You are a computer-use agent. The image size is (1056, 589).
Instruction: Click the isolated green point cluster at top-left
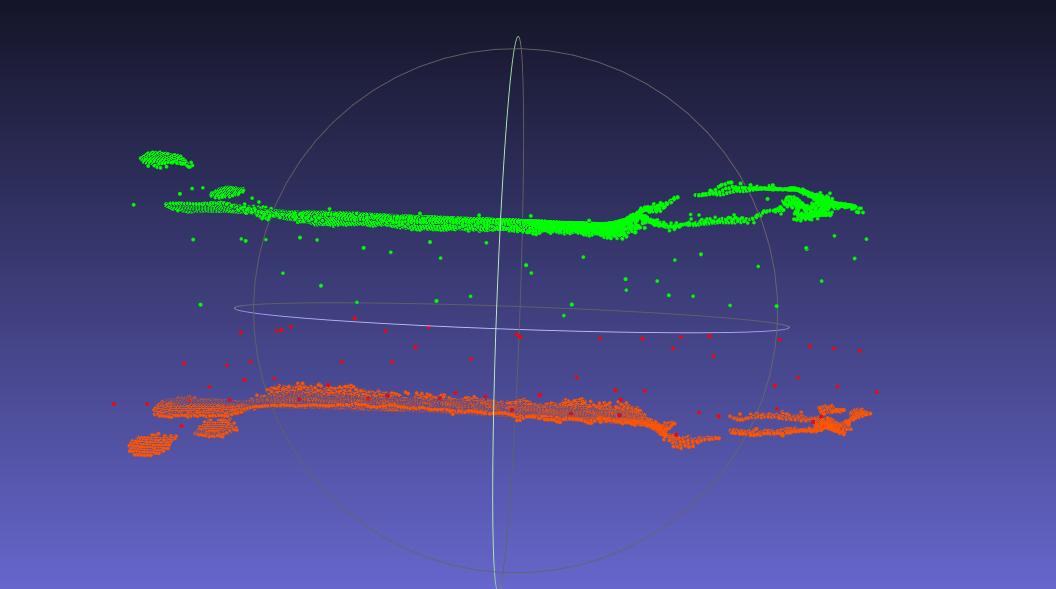pyautogui.click(x=162, y=159)
